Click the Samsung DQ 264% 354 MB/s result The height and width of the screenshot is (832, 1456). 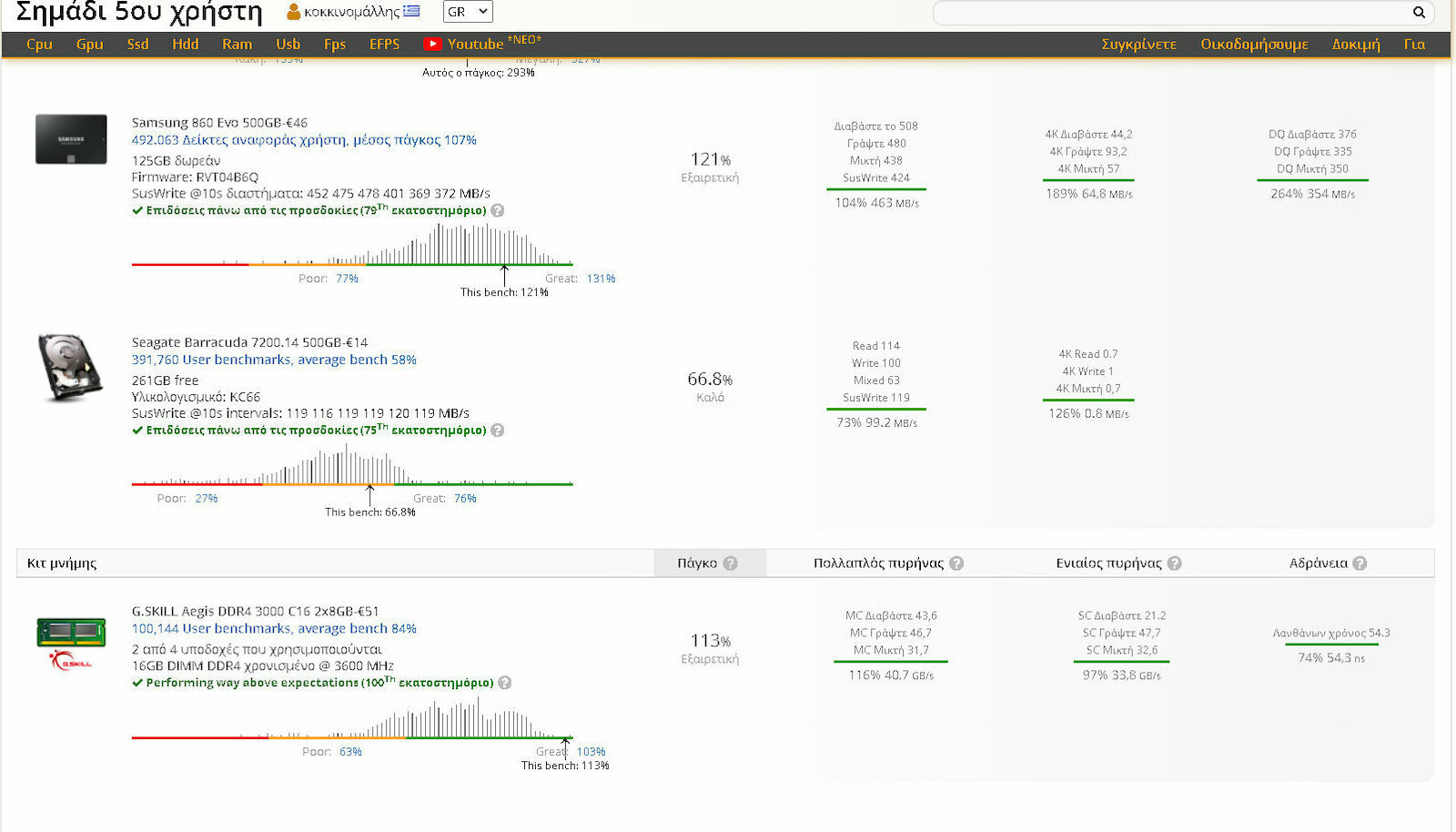click(x=1312, y=194)
